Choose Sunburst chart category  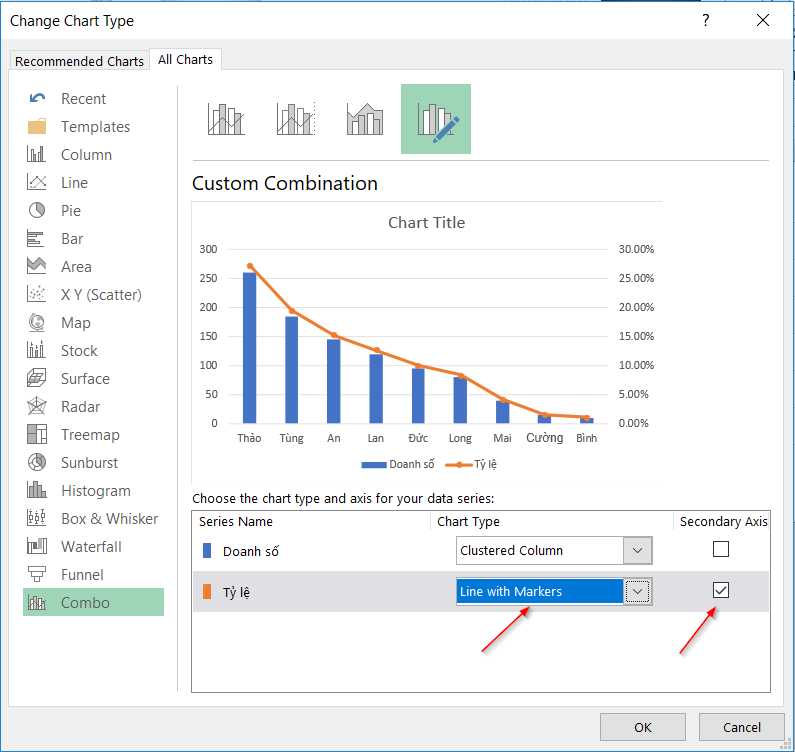(93, 462)
